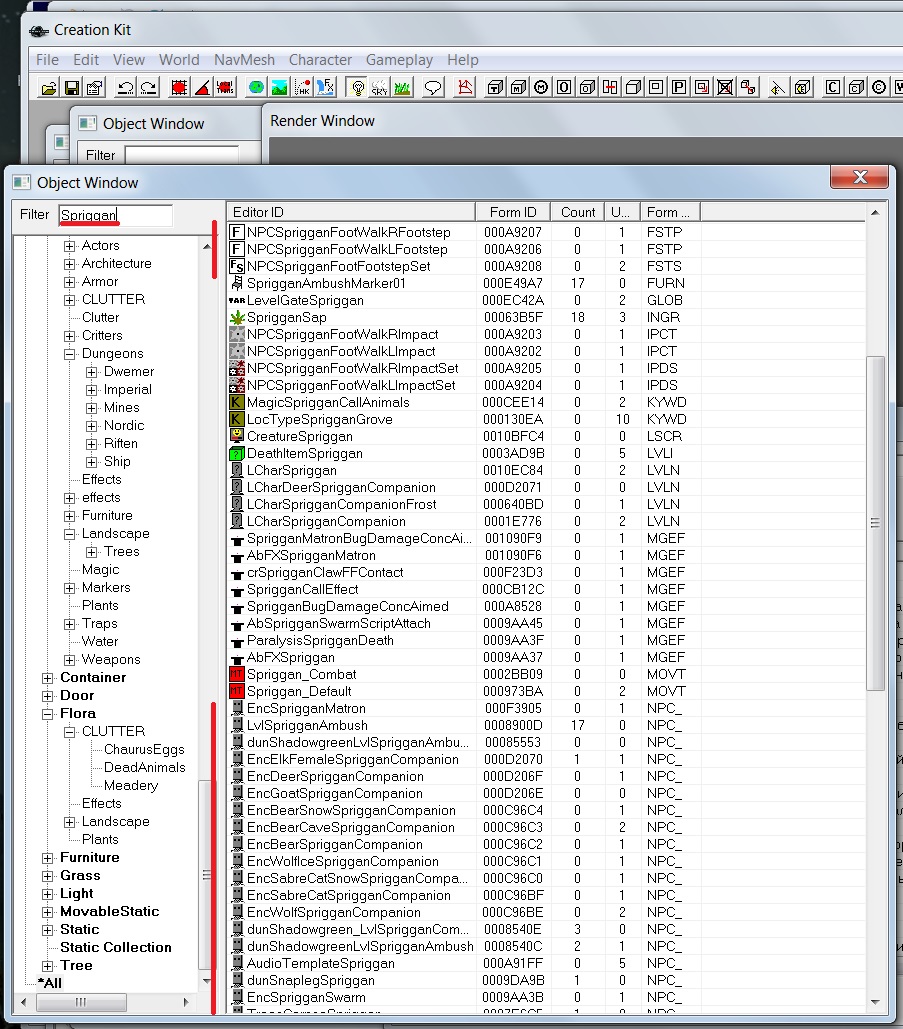Expand the Tree category node

(x=47, y=966)
